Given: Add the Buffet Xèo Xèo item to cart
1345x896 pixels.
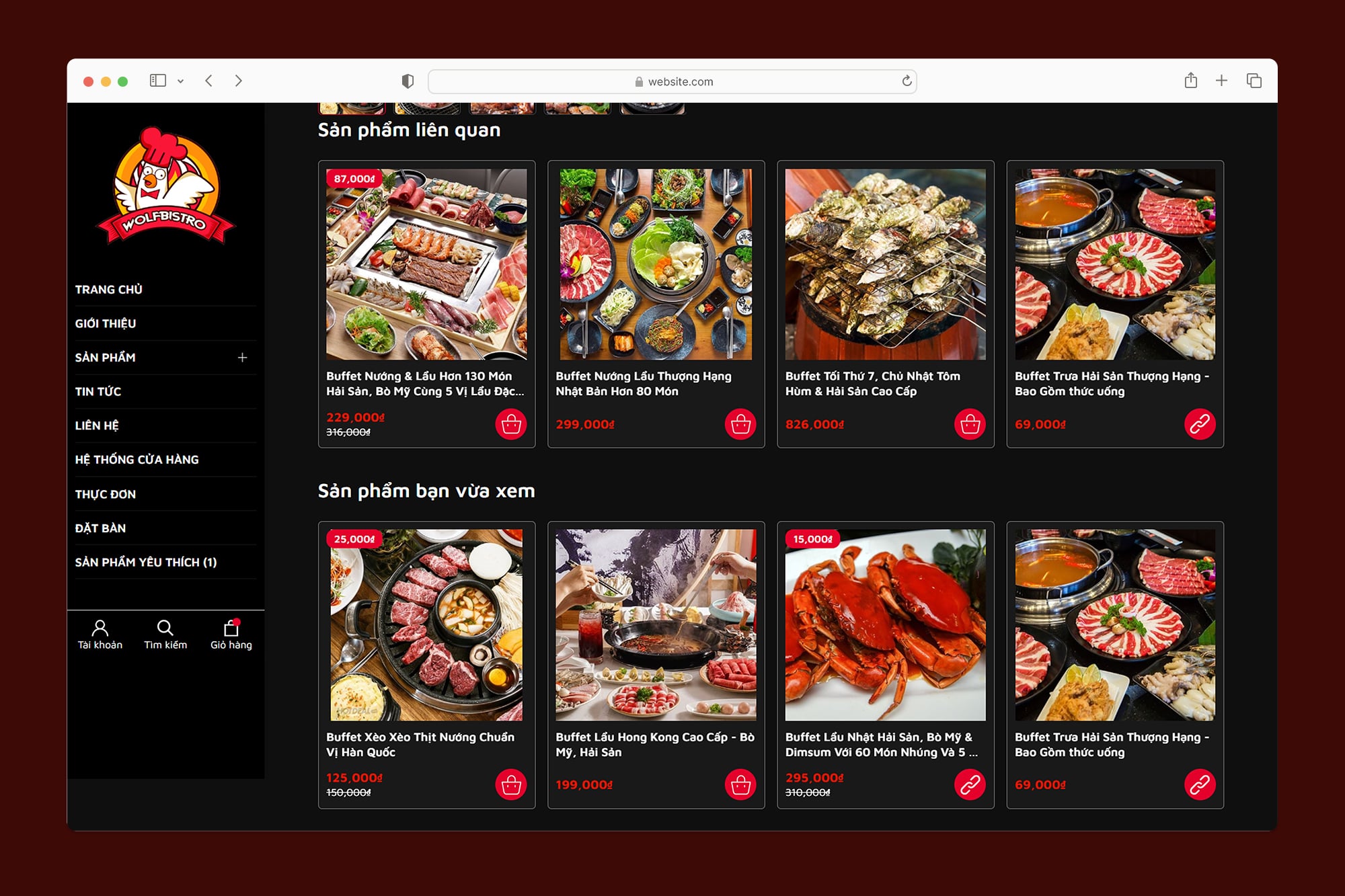Looking at the screenshot, I should click(x=510, y=784).
